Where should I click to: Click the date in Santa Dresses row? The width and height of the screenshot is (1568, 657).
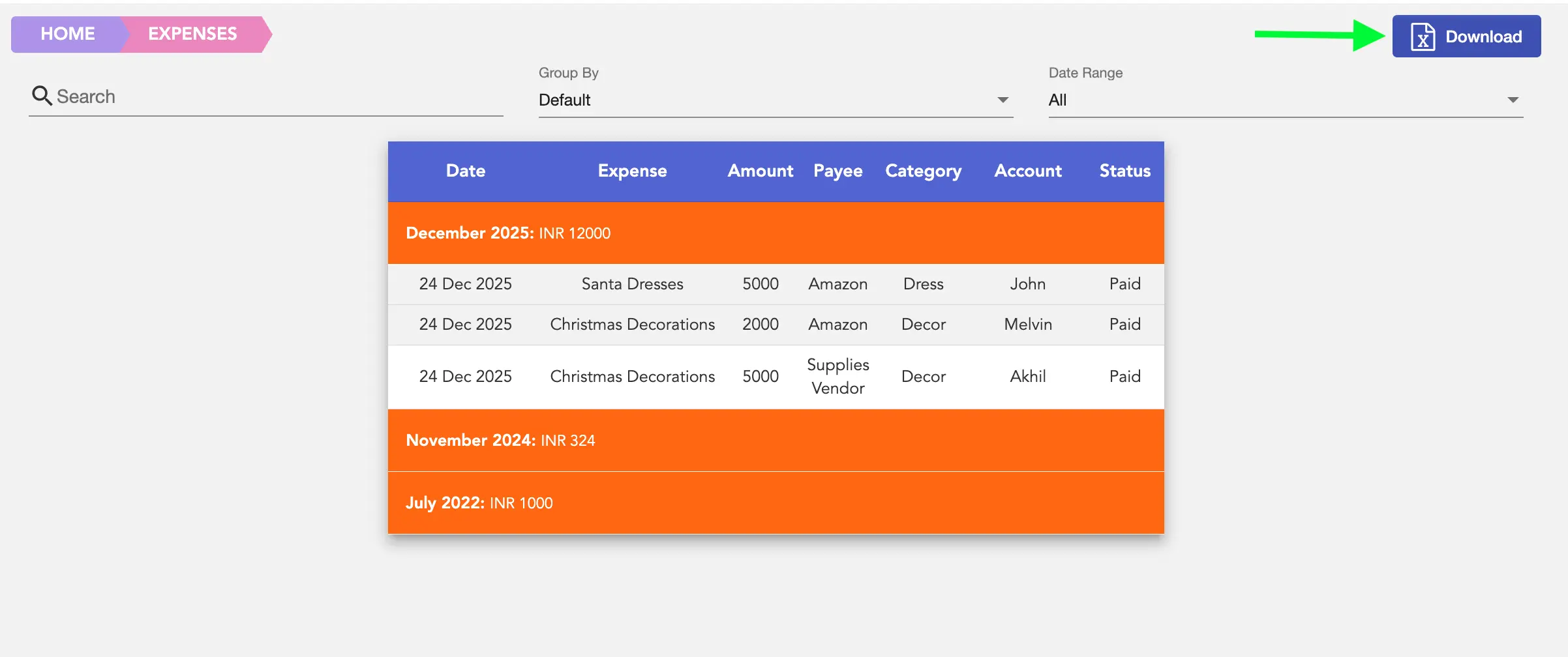466,284
